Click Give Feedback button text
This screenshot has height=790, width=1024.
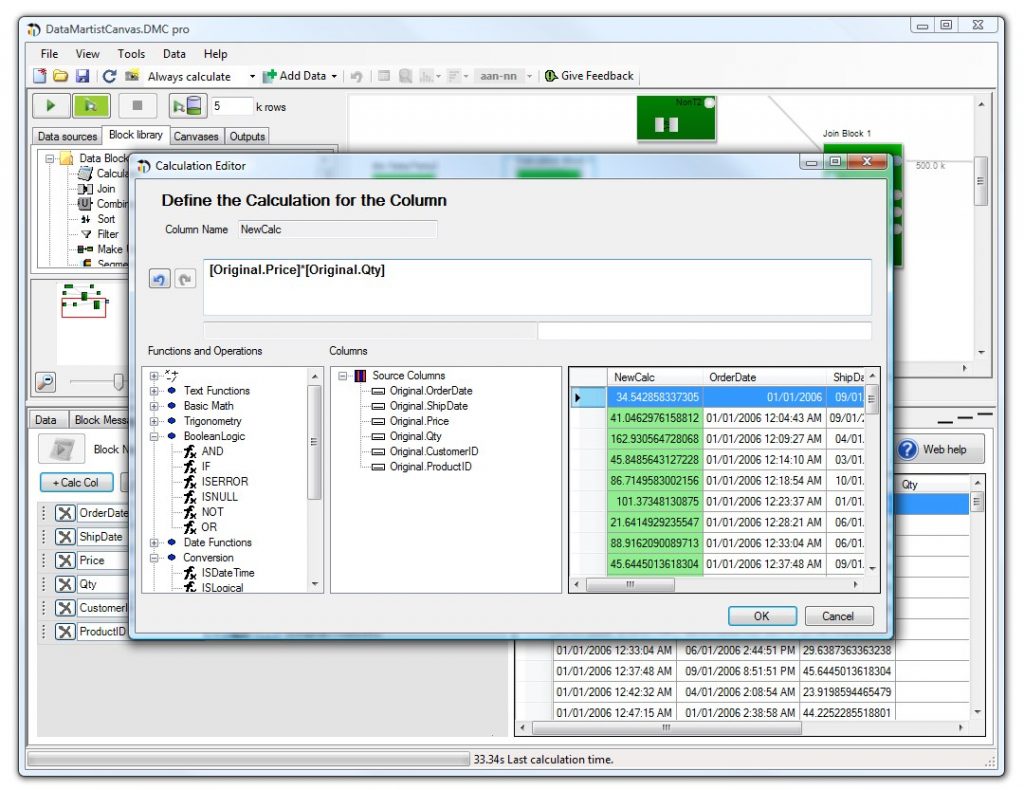click(597, 76)
